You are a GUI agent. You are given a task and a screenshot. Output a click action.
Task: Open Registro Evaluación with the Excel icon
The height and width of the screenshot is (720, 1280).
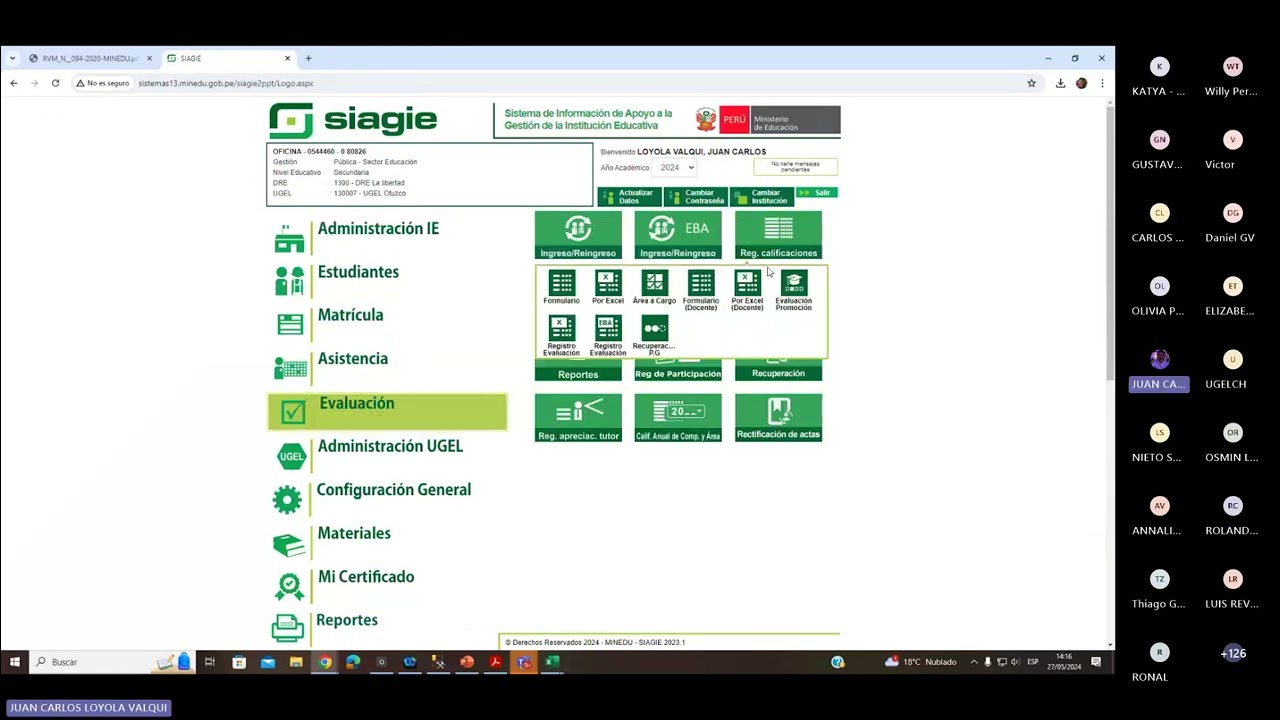click(x=561, y=335)
